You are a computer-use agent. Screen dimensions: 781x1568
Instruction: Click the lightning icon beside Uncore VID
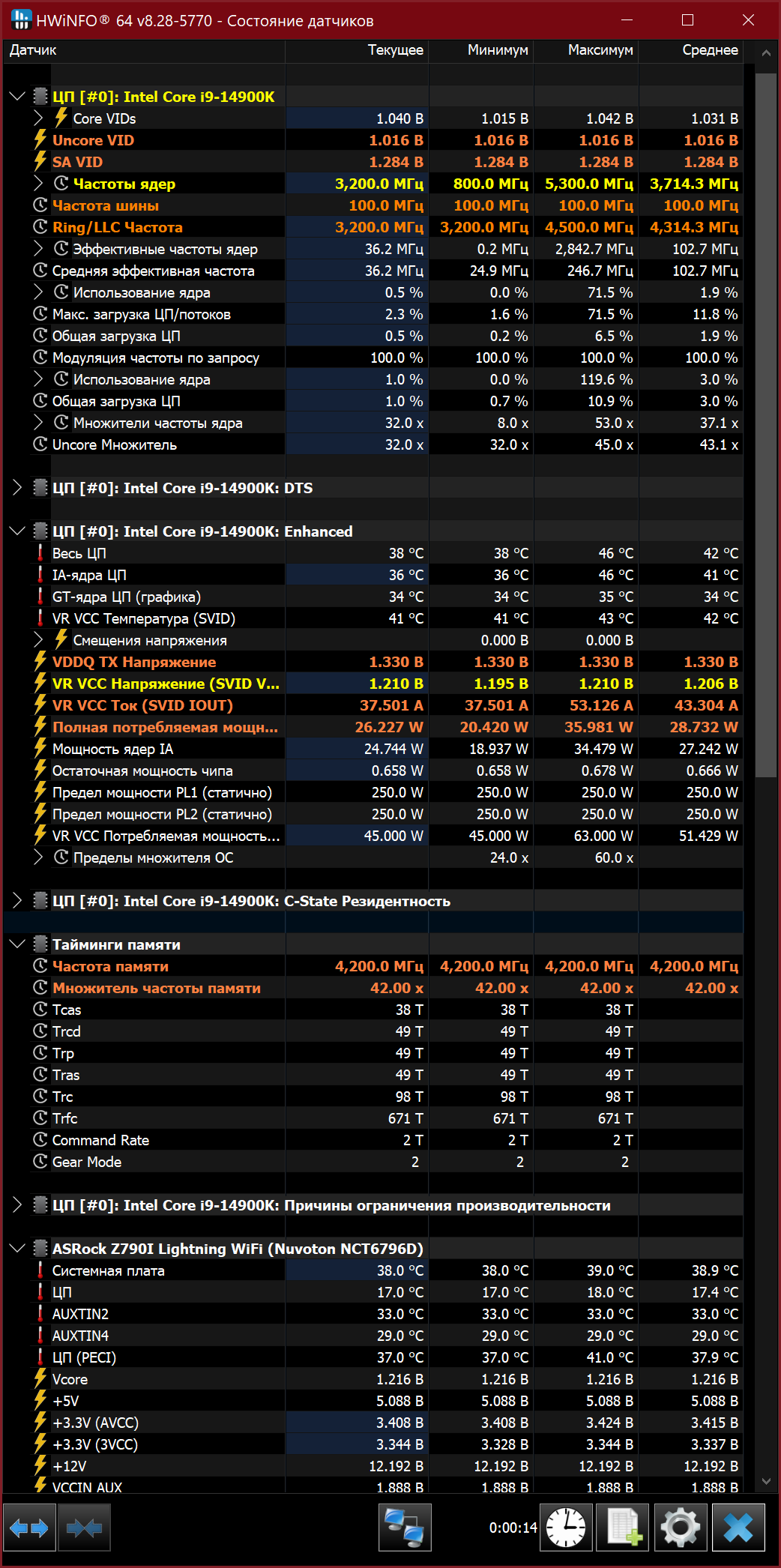pyautogui.click(x=40, y=140)
